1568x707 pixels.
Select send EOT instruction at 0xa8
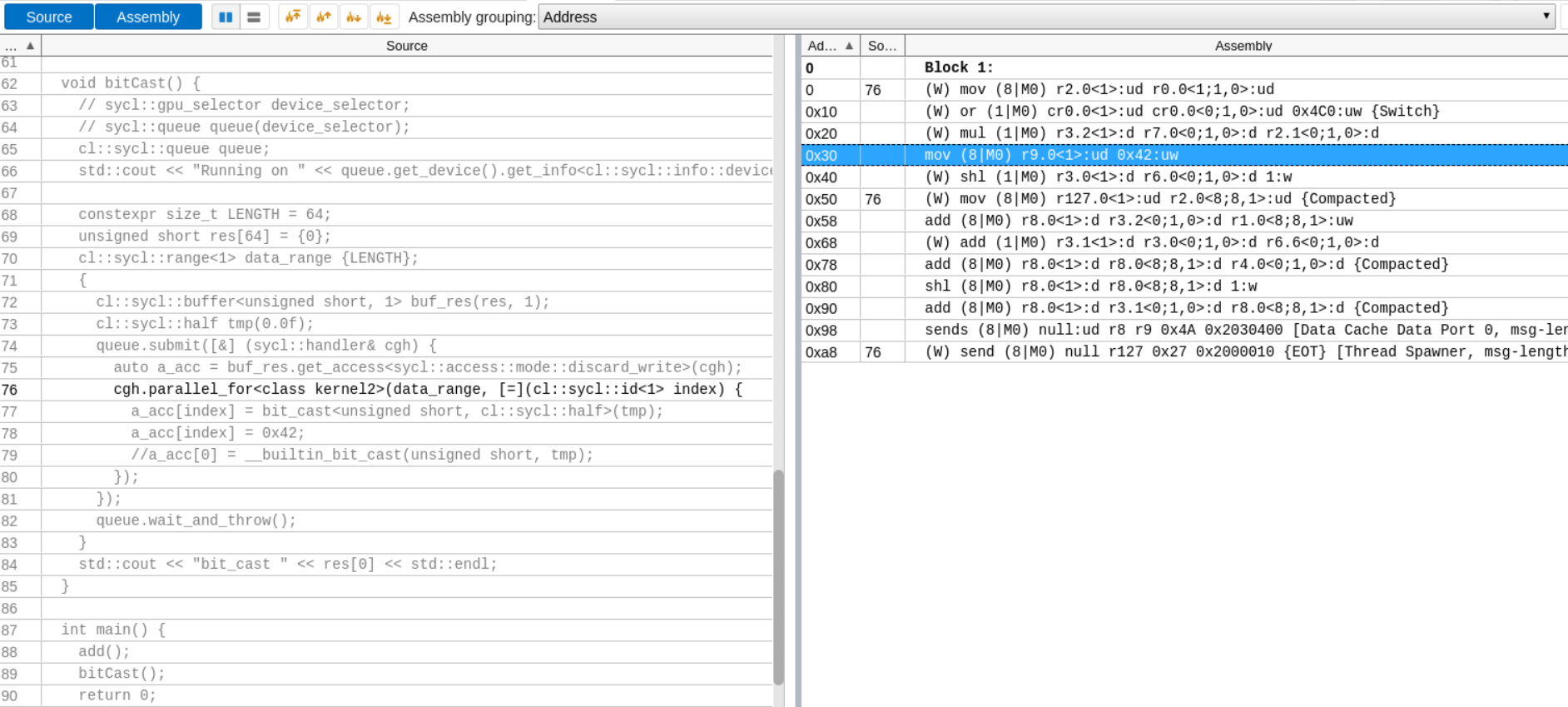[1184, 352]
